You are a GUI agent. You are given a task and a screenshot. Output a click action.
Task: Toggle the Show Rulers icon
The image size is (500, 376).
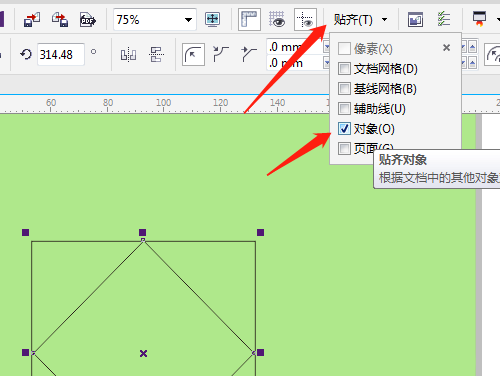249,20
